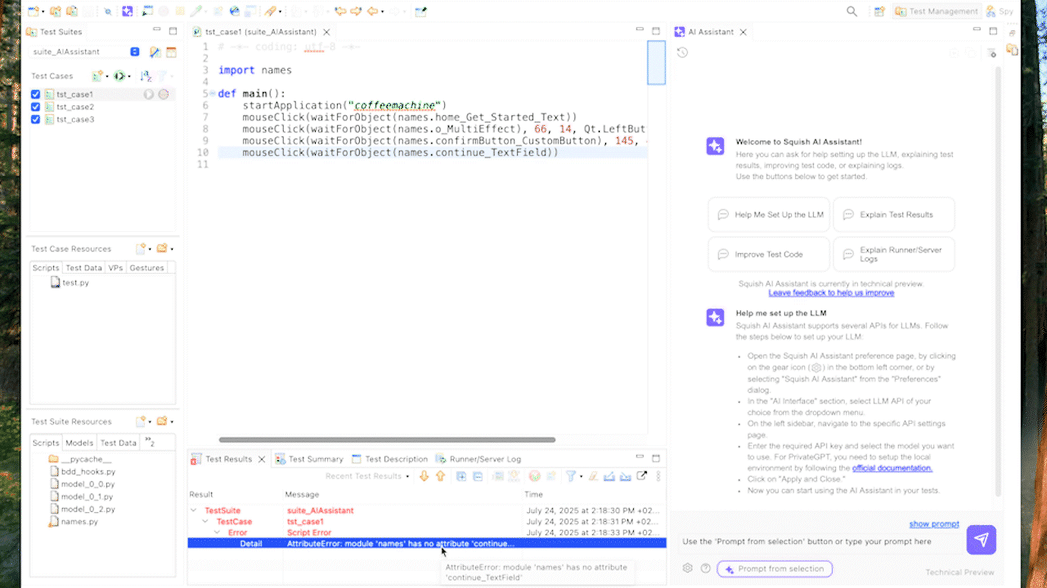Viewport: 1047px width, 588px height.
Task: Click the Improve Test Code button
Action: [767, 254]
